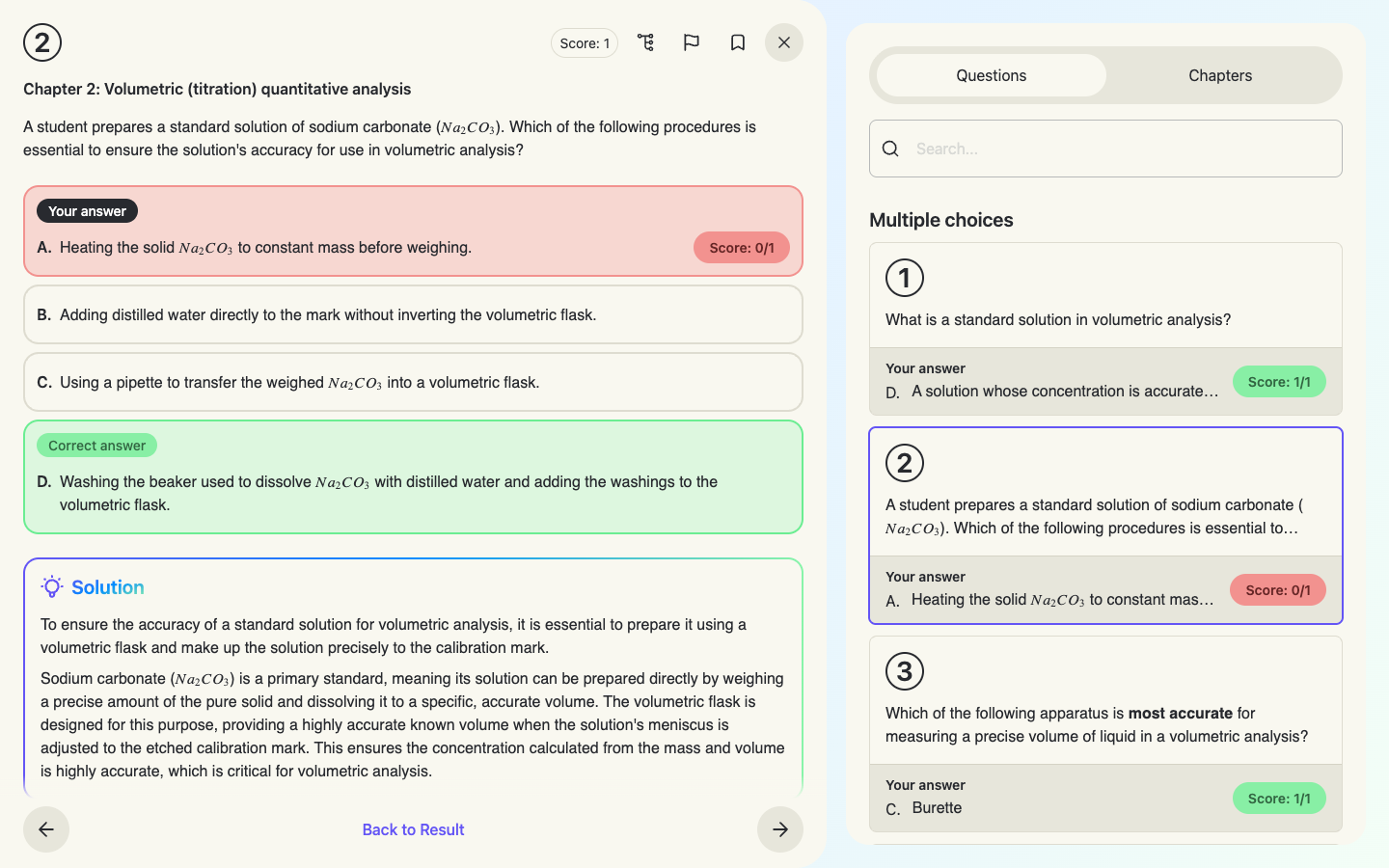The height and width of the screenshot is (868, 1389).
Task: Click the 'C. Burette' answer text
Action: point(924,808)
